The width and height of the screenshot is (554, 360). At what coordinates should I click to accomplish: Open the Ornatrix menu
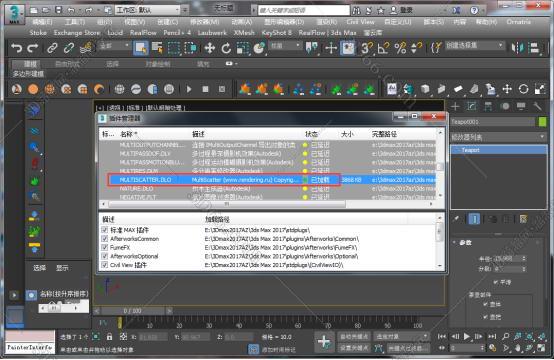[x=519, y=22]
